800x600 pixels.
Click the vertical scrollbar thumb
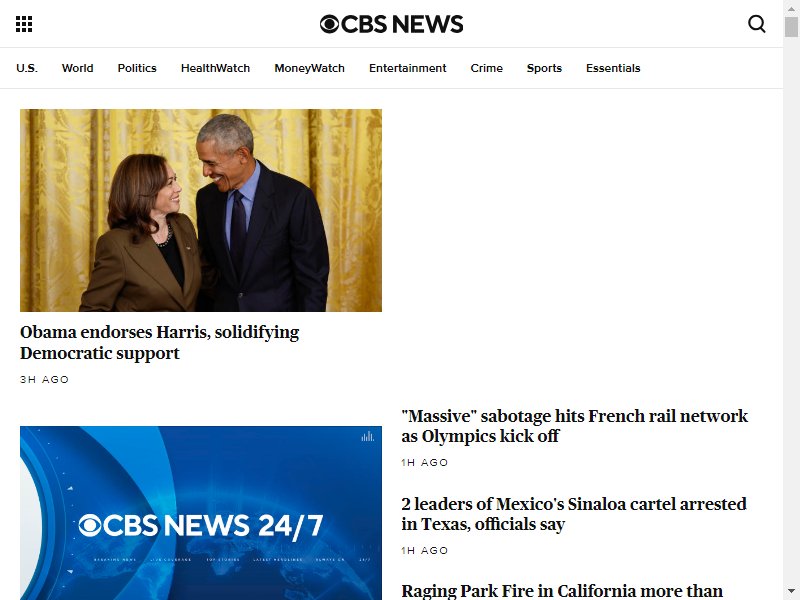pyautogui.click(x=791, y=27)
